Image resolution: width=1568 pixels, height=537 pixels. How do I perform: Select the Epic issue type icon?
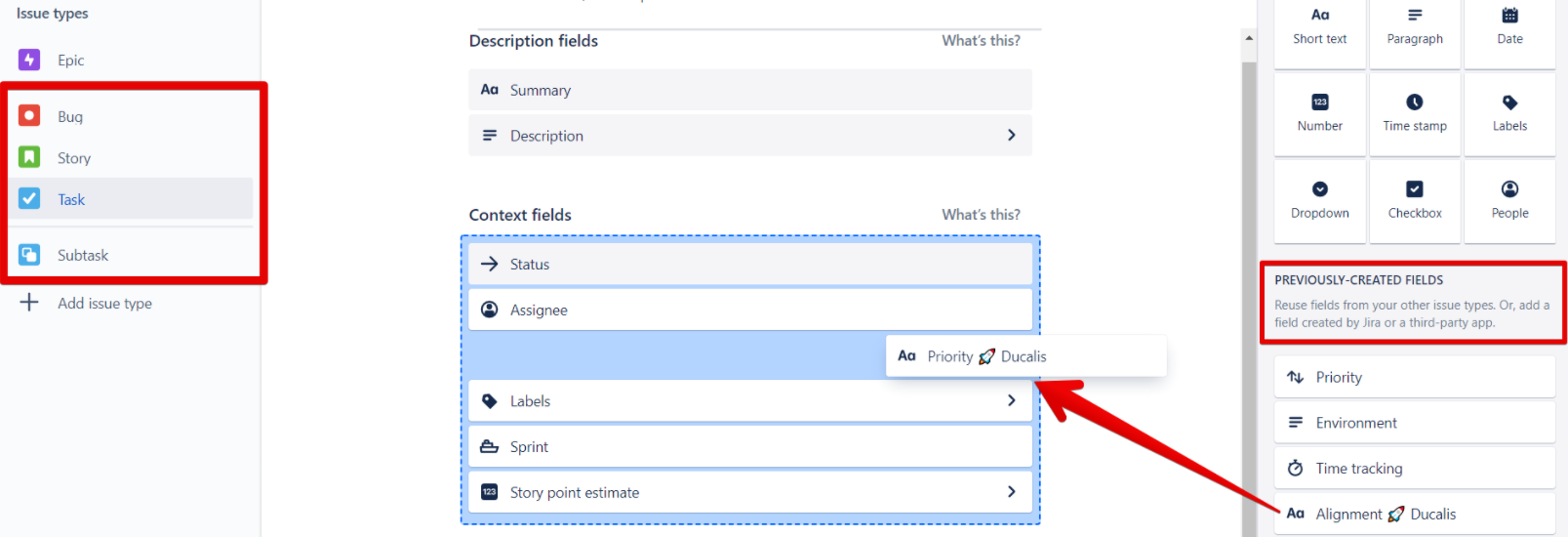29,60
